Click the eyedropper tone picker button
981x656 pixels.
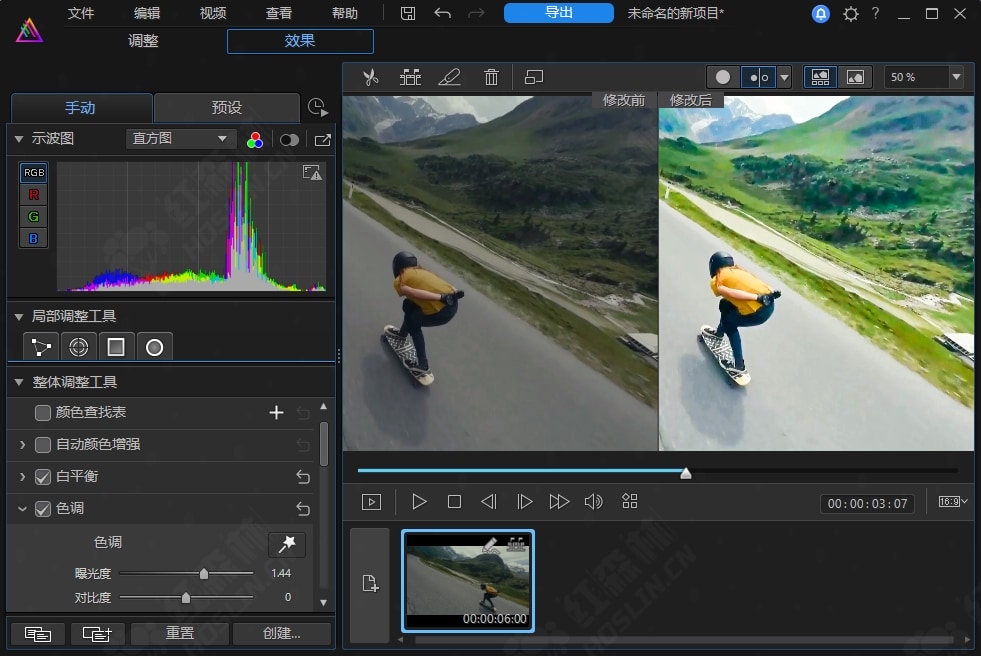[x=287, y=543]
